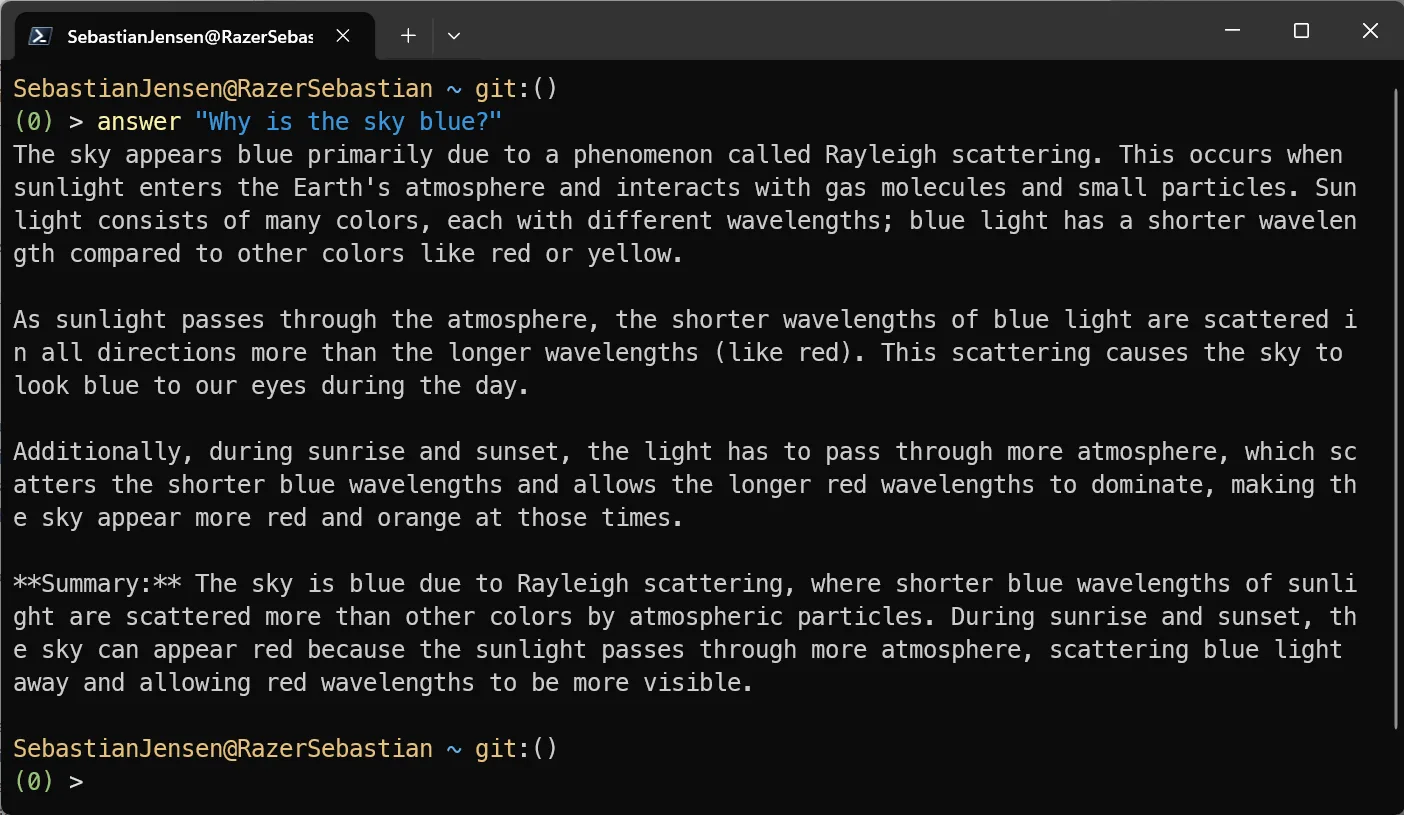Open a new terminal tab
Screen dimensions: 1404x815
(408, 36)
